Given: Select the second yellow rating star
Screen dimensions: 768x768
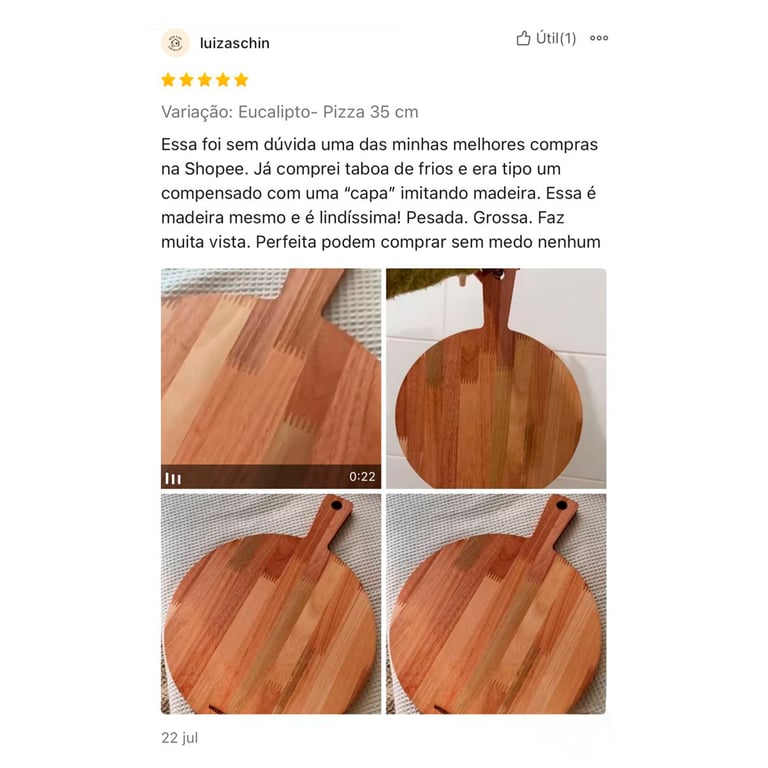Looking at the screenshot, I should coord(186,80).
